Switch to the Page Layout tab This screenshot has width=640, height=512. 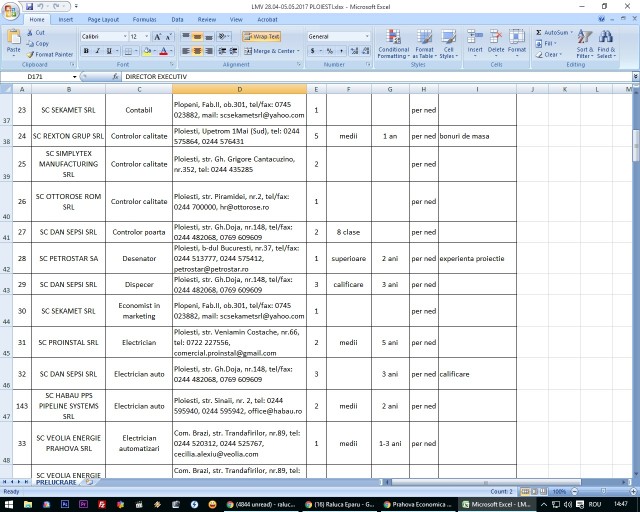[x=103, y=19]
